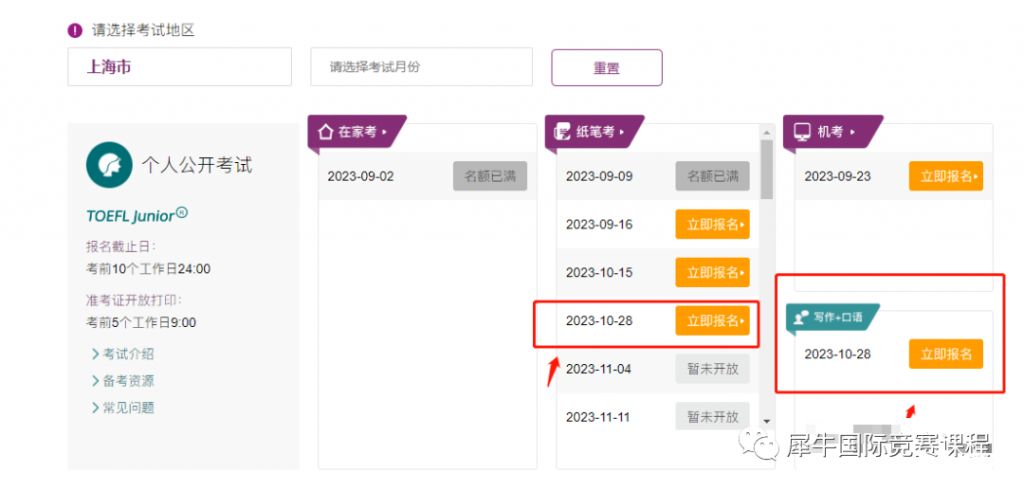Register for 2023-10-28 paper exam

(x=712, y=321)
